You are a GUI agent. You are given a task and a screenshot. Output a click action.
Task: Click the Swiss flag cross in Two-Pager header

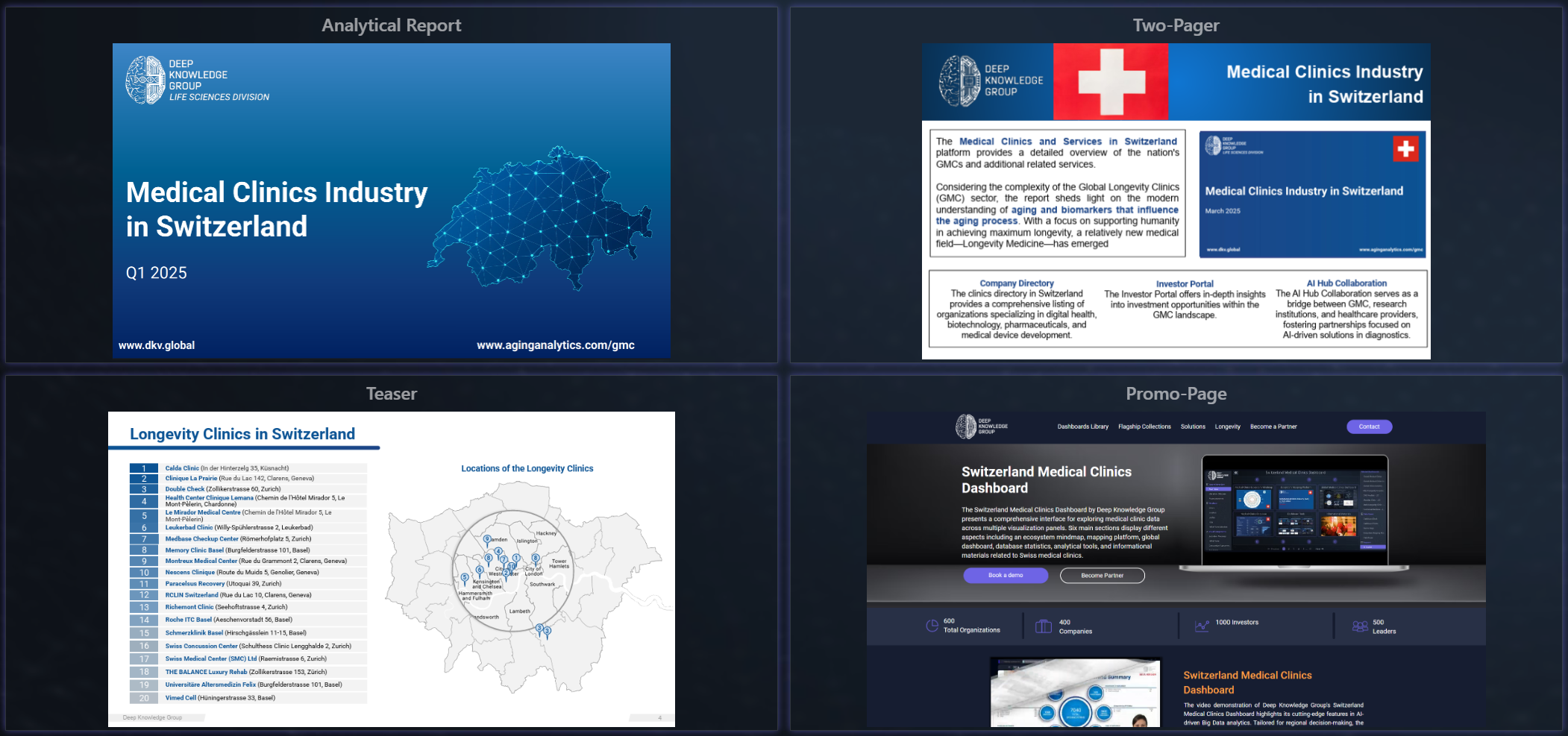click(x=1111, y=82)
